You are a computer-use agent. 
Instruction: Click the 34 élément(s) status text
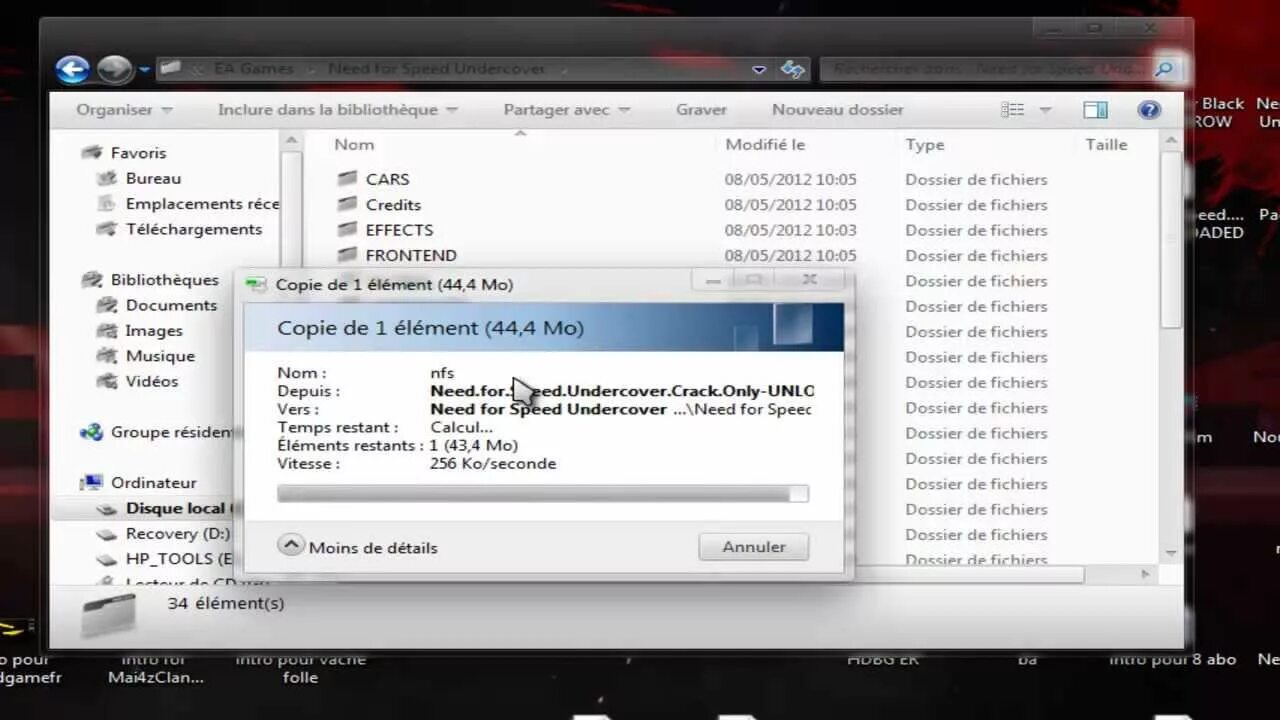click(x=226, y=603)
